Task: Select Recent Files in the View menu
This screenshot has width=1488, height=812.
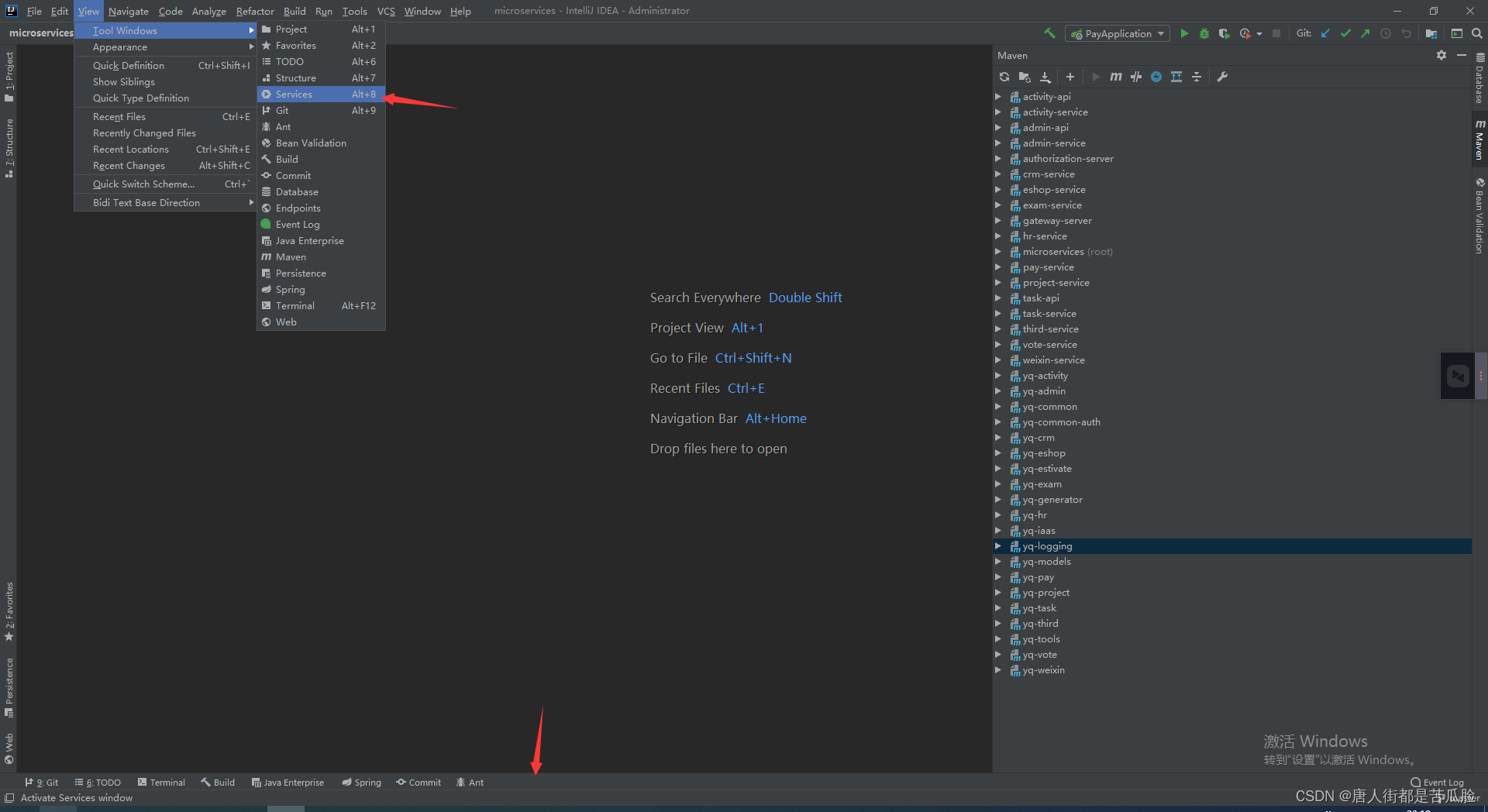Action: coord(165,117)
